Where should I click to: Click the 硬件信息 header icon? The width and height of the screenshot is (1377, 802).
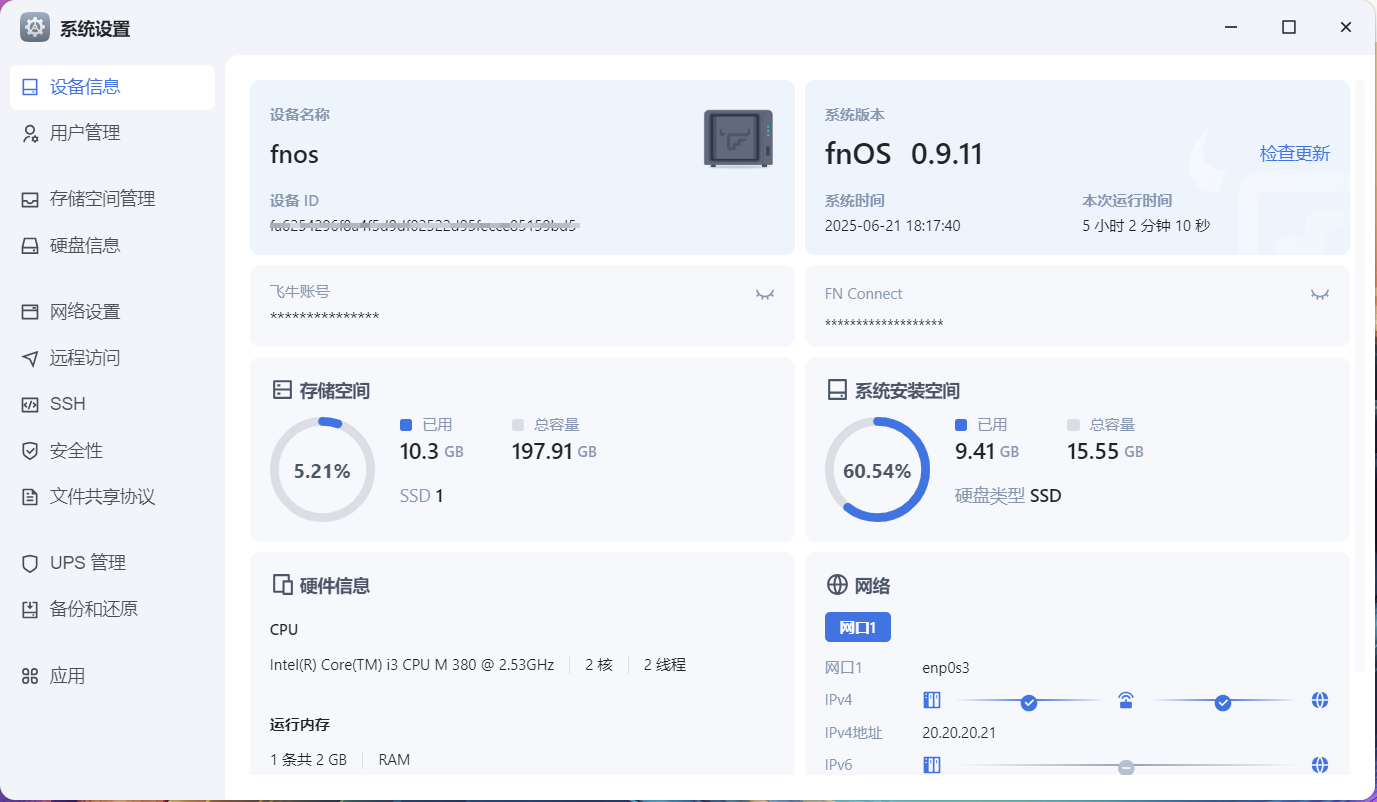tap(282, 585)
